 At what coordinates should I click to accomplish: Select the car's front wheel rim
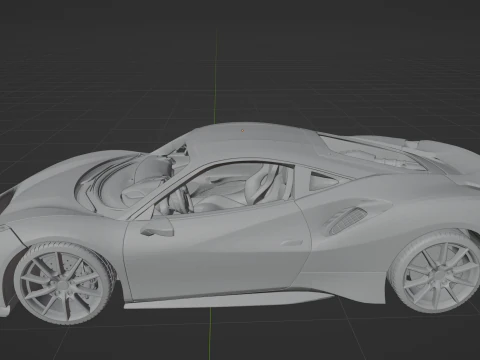62,285
